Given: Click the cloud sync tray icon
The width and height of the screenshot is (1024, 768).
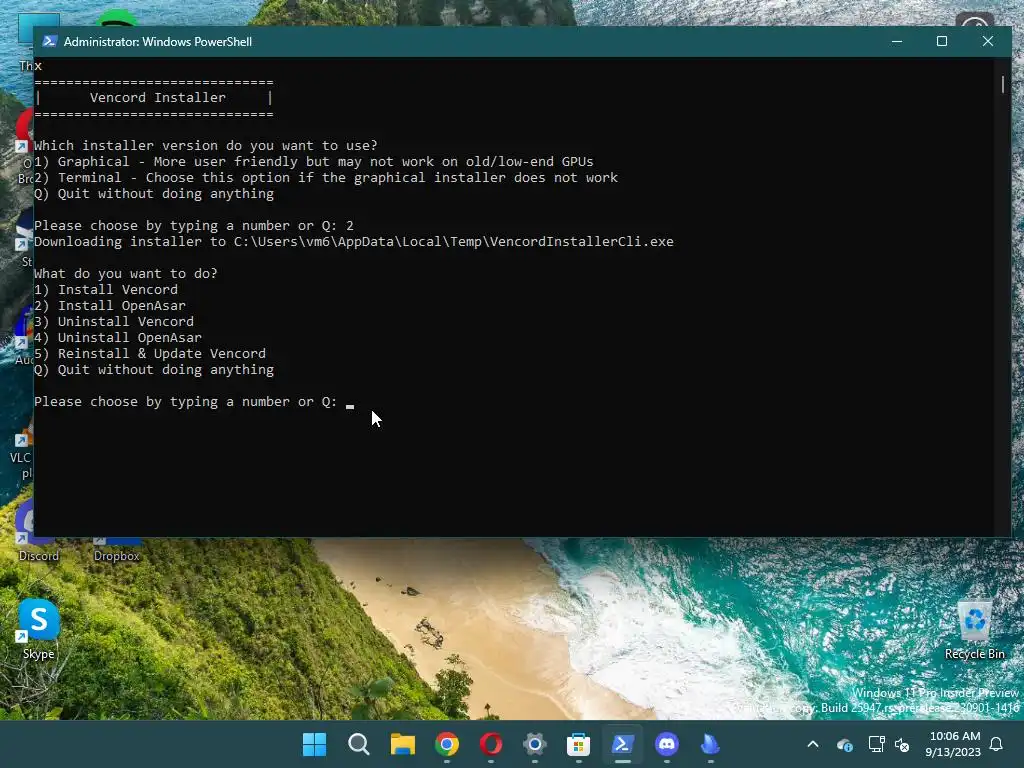Looking at the screenshot, I should [844, 744].
